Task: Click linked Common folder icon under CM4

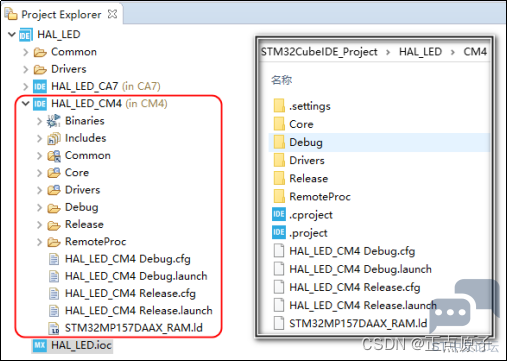Action: [54, 156]
